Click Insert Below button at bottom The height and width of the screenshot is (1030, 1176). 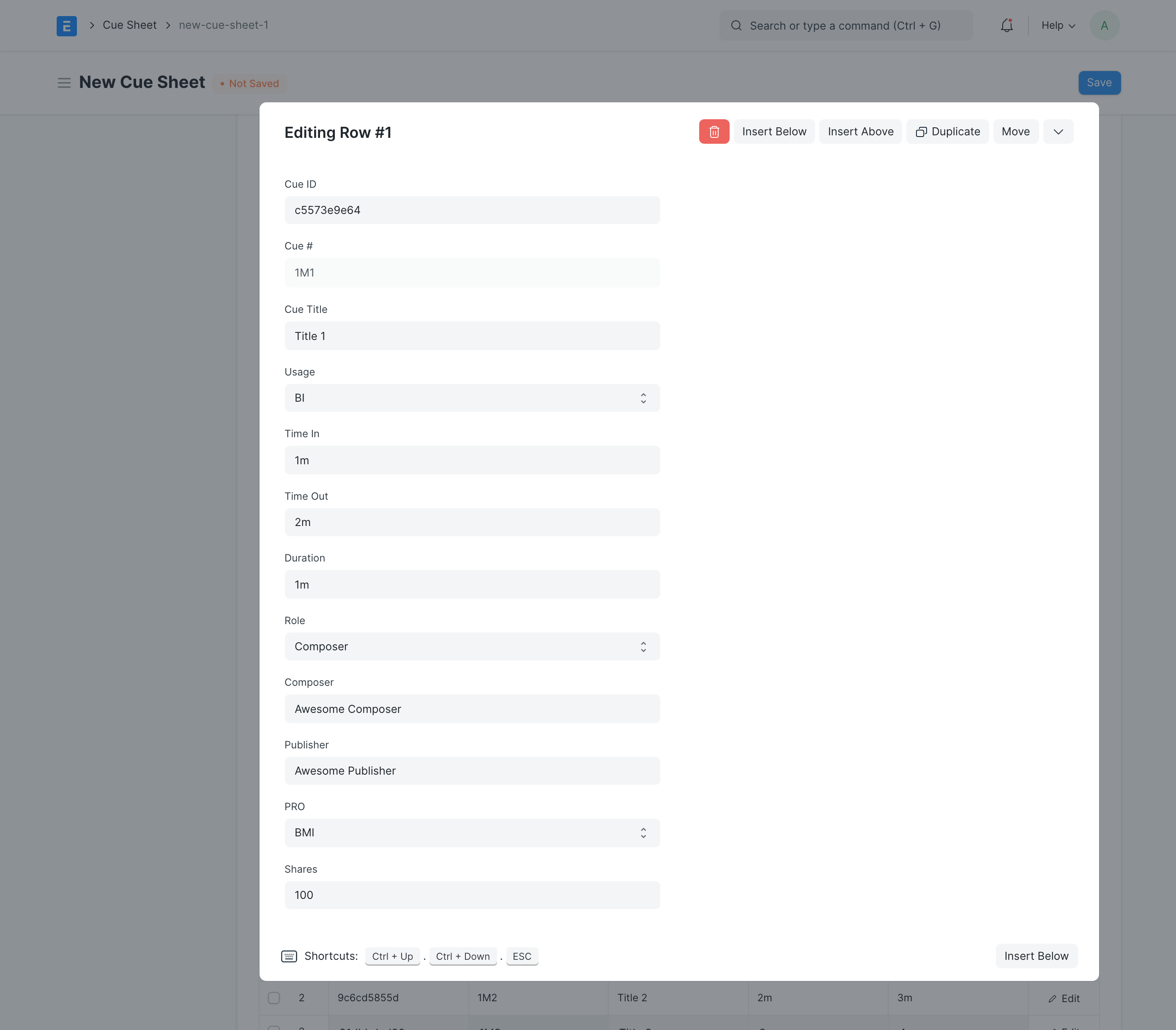tap(1036, 956)
